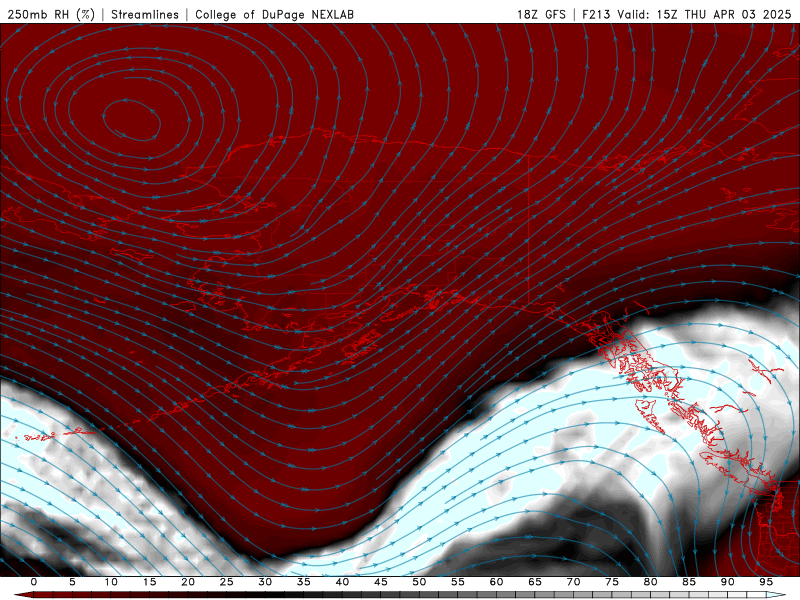
Task: Click "College of DuPage NEXLAB" header text
Action: point(274,14)
